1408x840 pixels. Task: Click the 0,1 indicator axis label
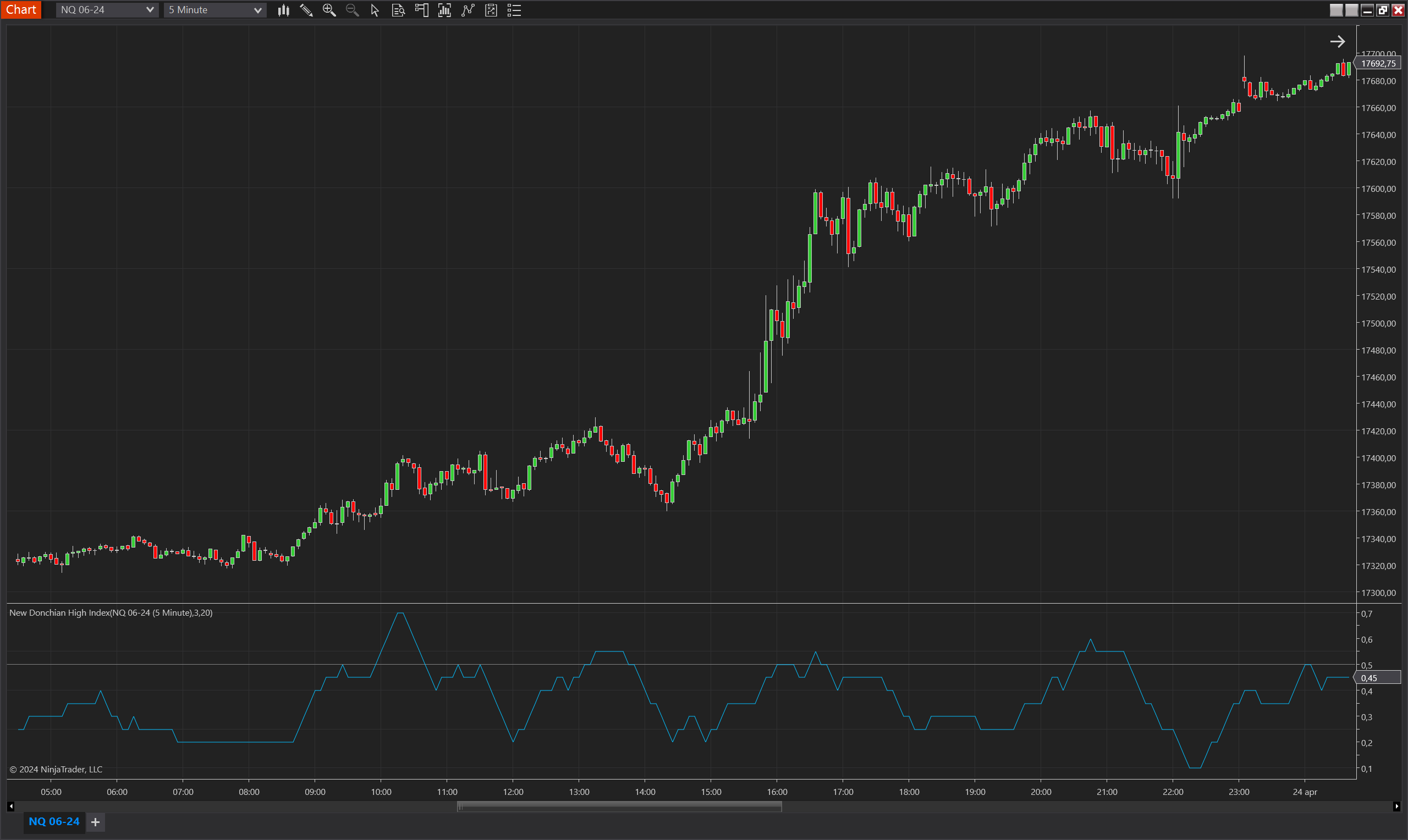tap(1366, 769)
